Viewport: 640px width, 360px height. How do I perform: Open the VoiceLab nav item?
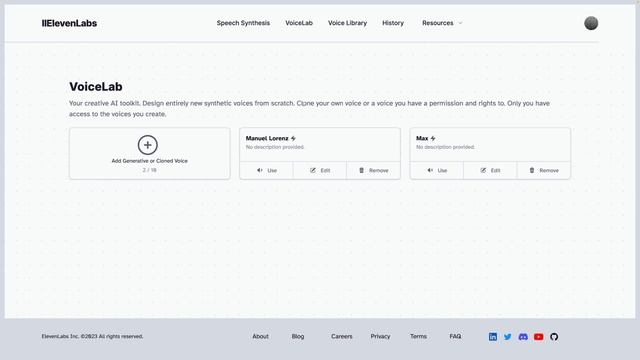299,23
